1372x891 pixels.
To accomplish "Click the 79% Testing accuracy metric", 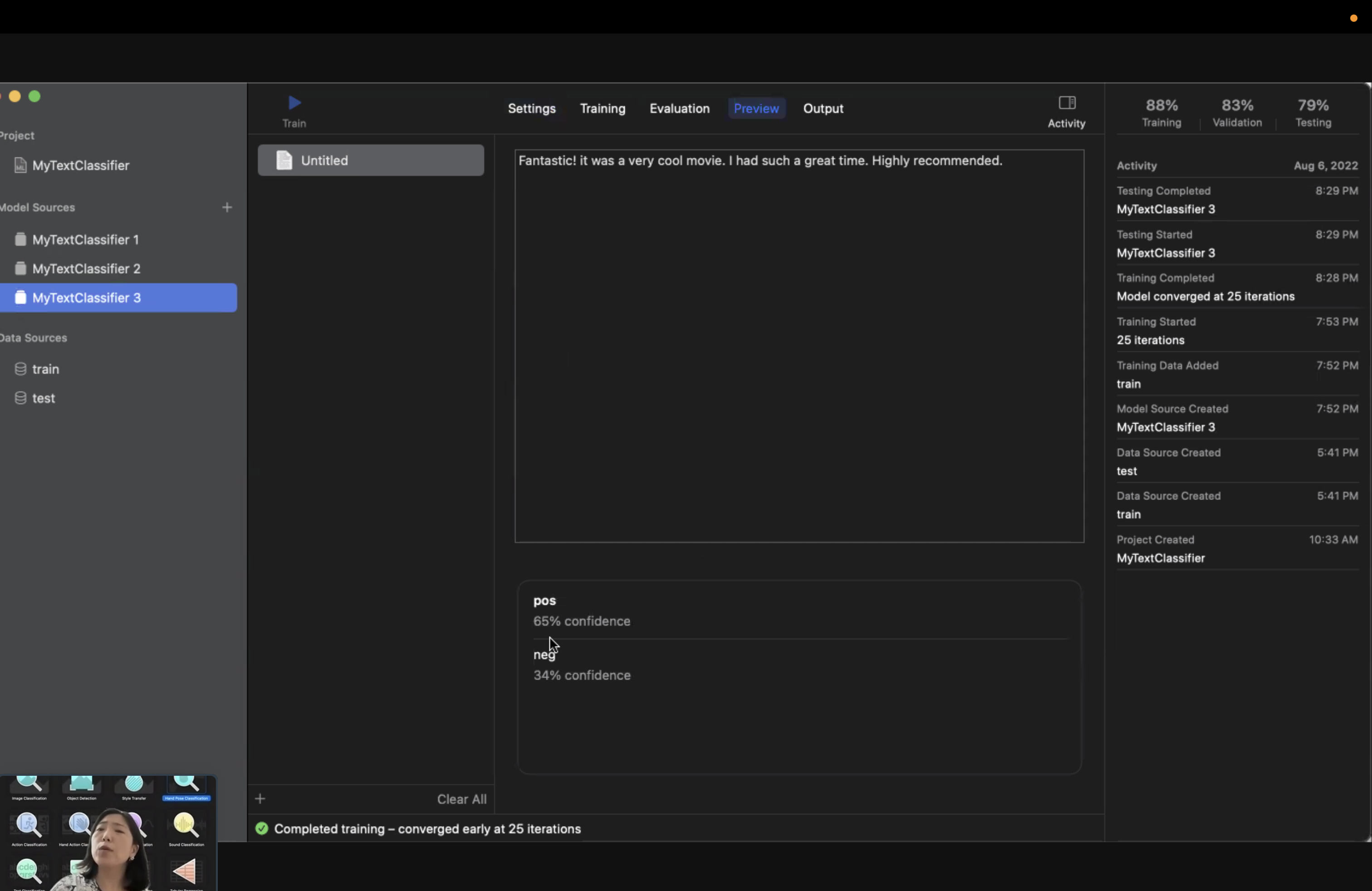I will pyautogui.click(x=1313, y=113).
